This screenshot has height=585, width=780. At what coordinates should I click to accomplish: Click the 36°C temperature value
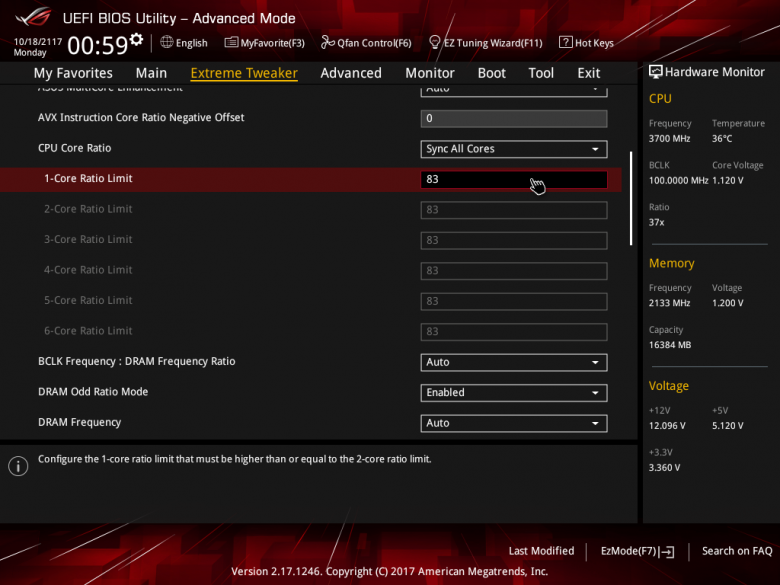click(722, 138)
